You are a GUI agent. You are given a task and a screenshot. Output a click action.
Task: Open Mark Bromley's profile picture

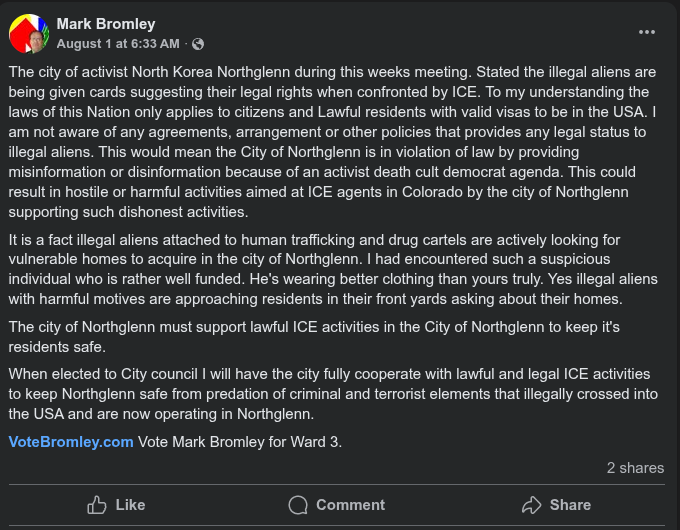coord(30,34)
